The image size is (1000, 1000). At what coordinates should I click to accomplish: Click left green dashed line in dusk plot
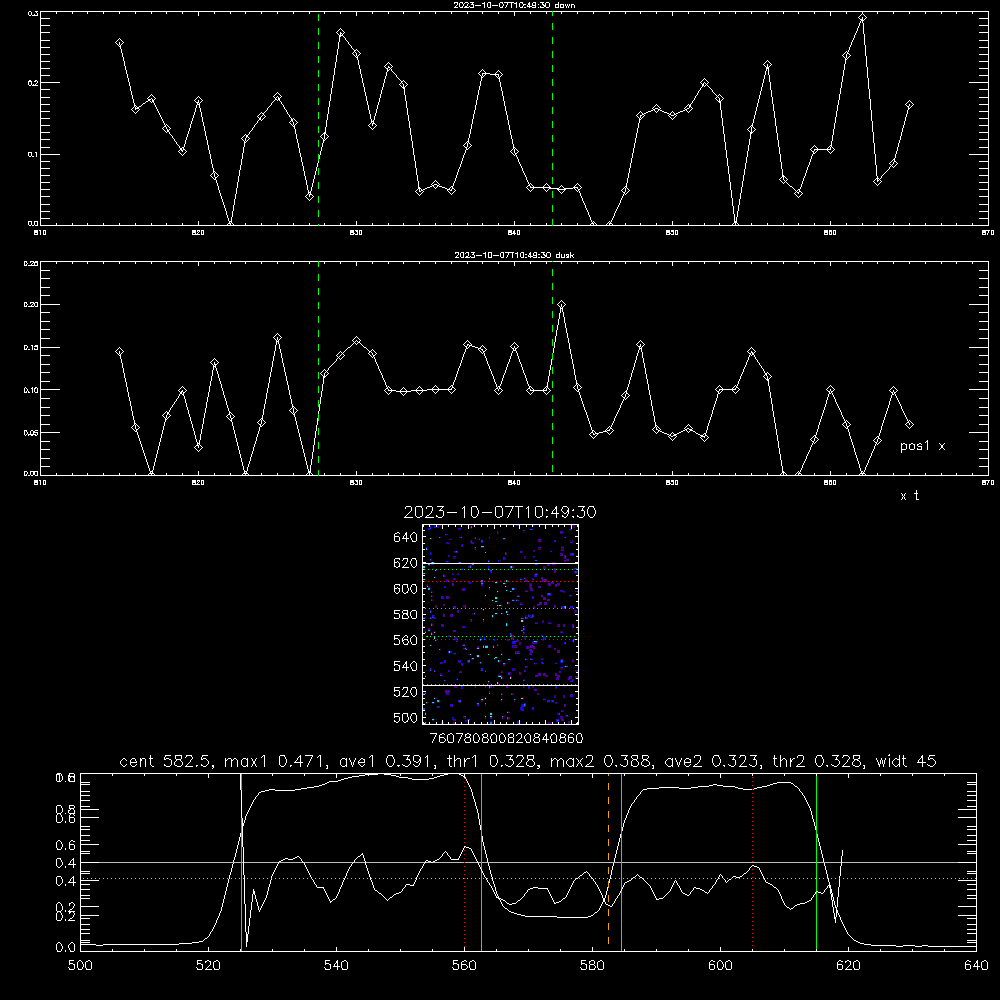pyautogui.click(x=318, y=368)
